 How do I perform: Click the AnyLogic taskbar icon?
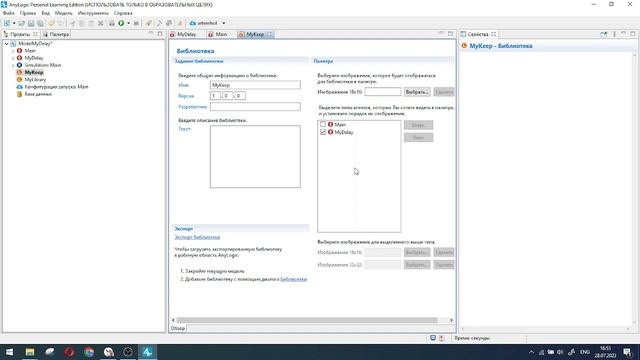(147, 352)
